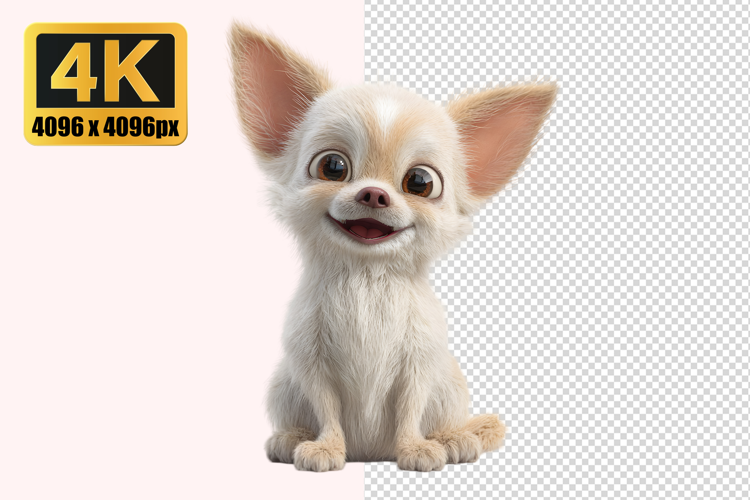Click the puppy's fluffy cheek on the left side

tap(300, 205)
